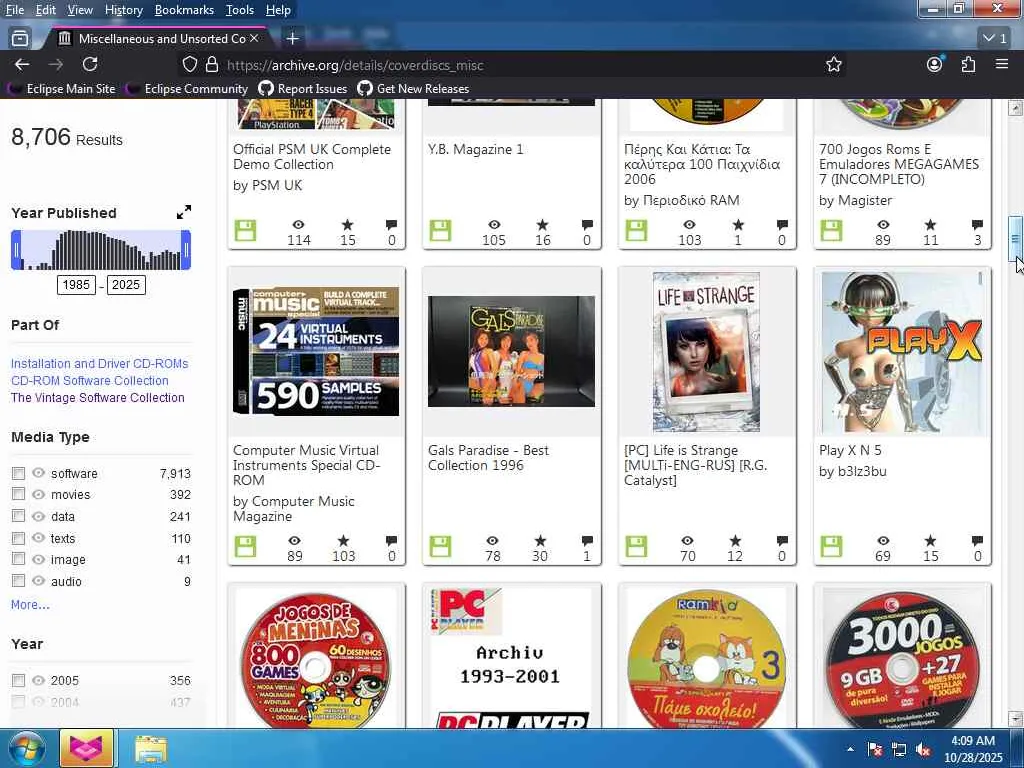Open the Firefox View icon
Viewport: 1024px width, 768px height.
click(x=20, y=39)
